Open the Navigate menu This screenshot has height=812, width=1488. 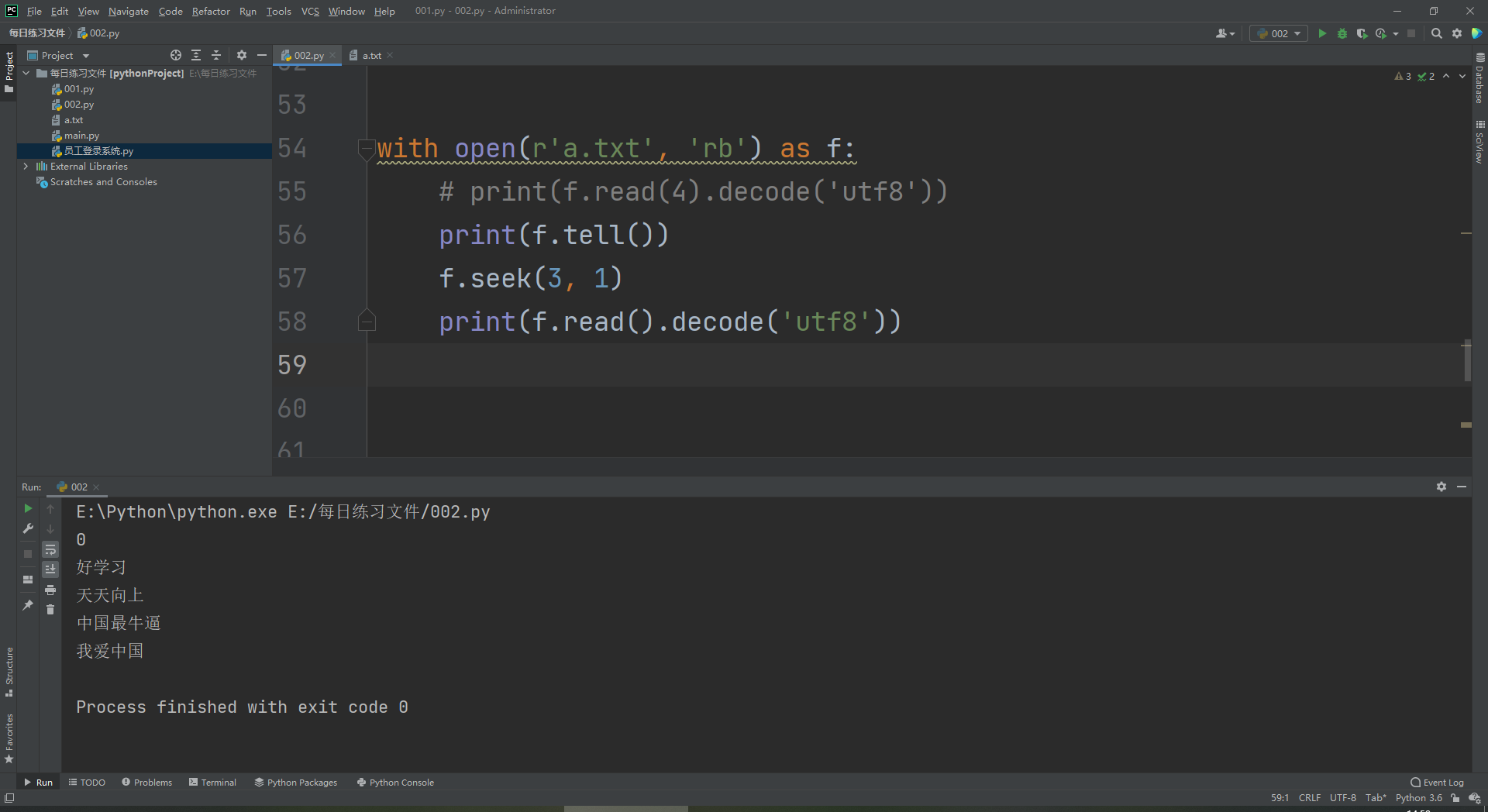point(129,11)
